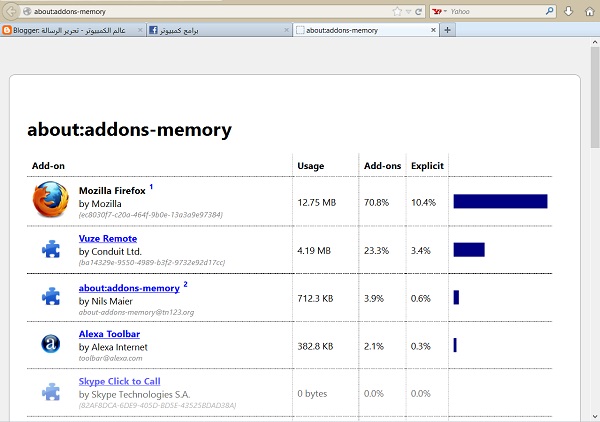This screenshot has height=422, width=600.
Task: Reload the page with the refresh icon
Action: pyautogui.click(x=419, y=11)
